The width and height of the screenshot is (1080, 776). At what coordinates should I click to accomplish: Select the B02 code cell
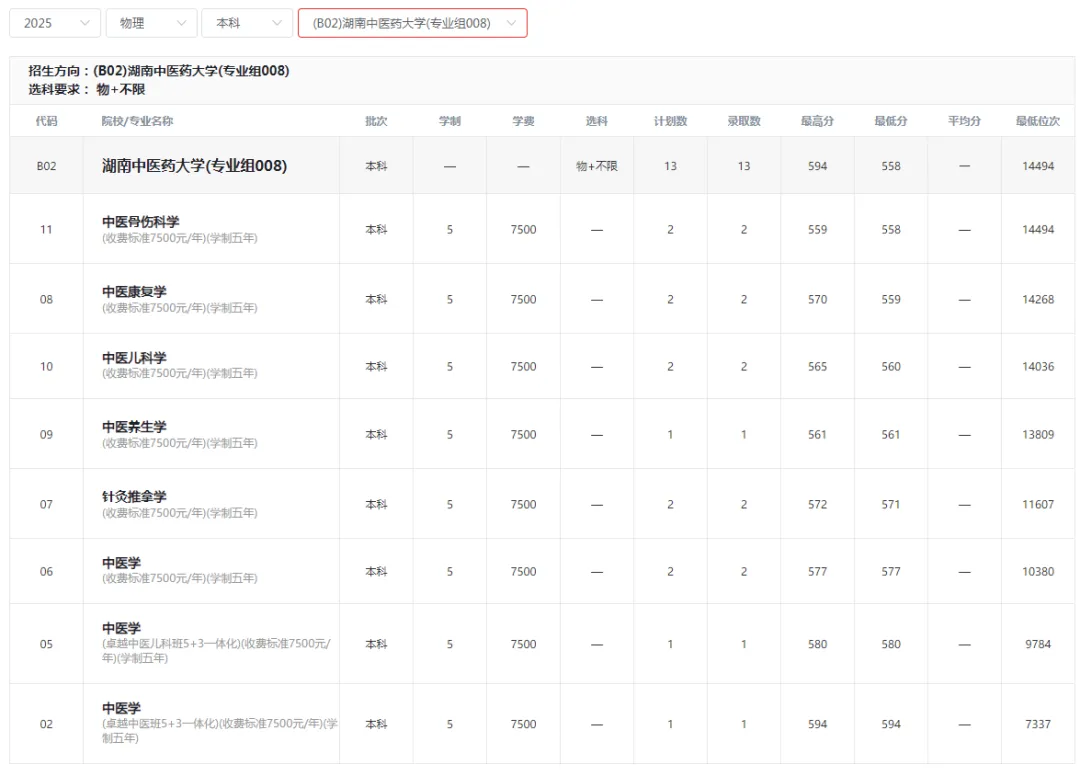tap(46, 166)
